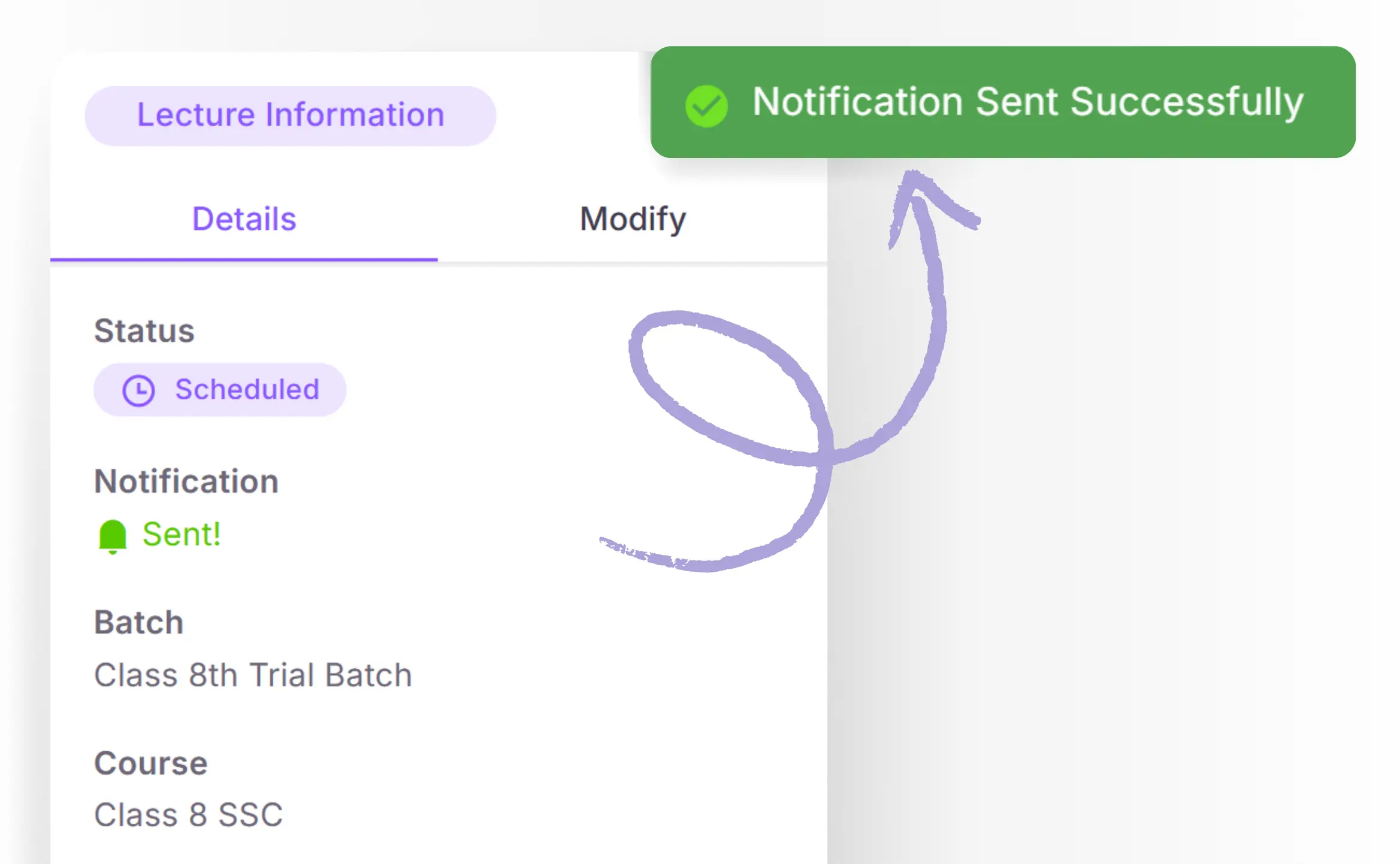The height and width of the screenshot is (864, 1400).
Task: Click the green bell notification icon
Action: pyautogui.click(x=113, y=535)
